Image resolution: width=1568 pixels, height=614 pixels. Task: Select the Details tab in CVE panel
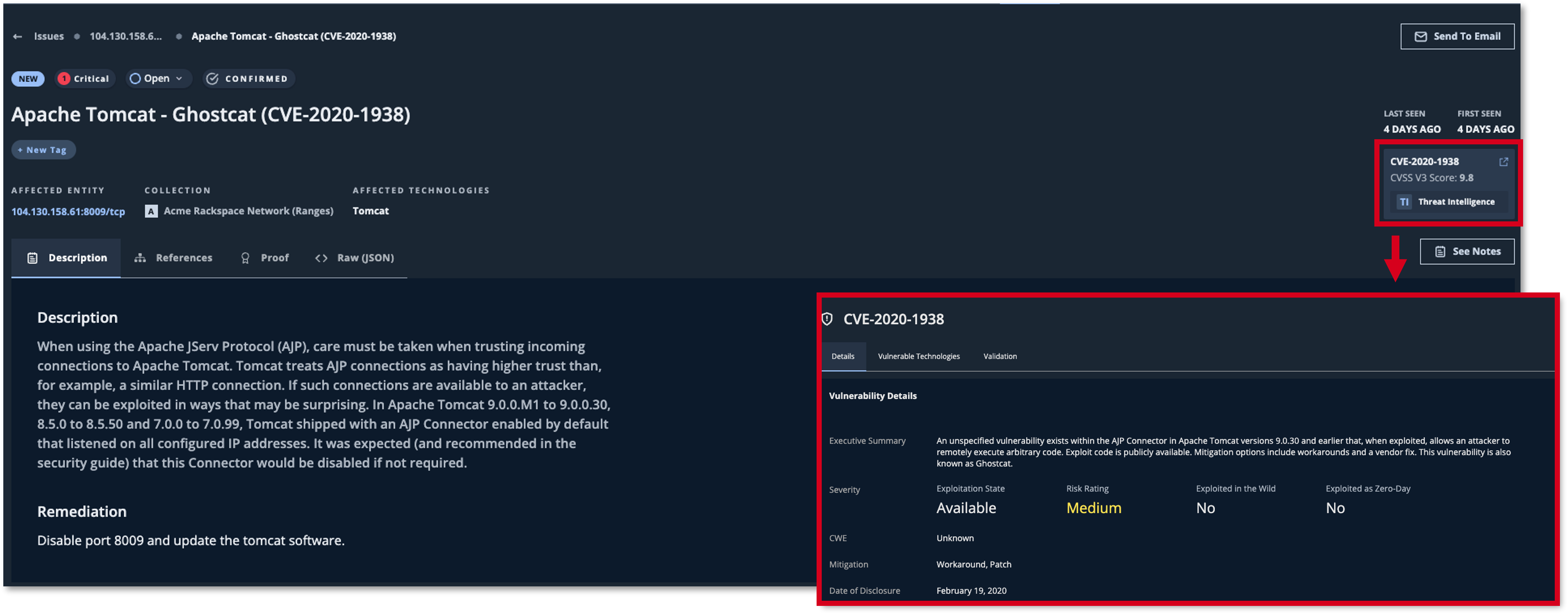coord(843,356)
